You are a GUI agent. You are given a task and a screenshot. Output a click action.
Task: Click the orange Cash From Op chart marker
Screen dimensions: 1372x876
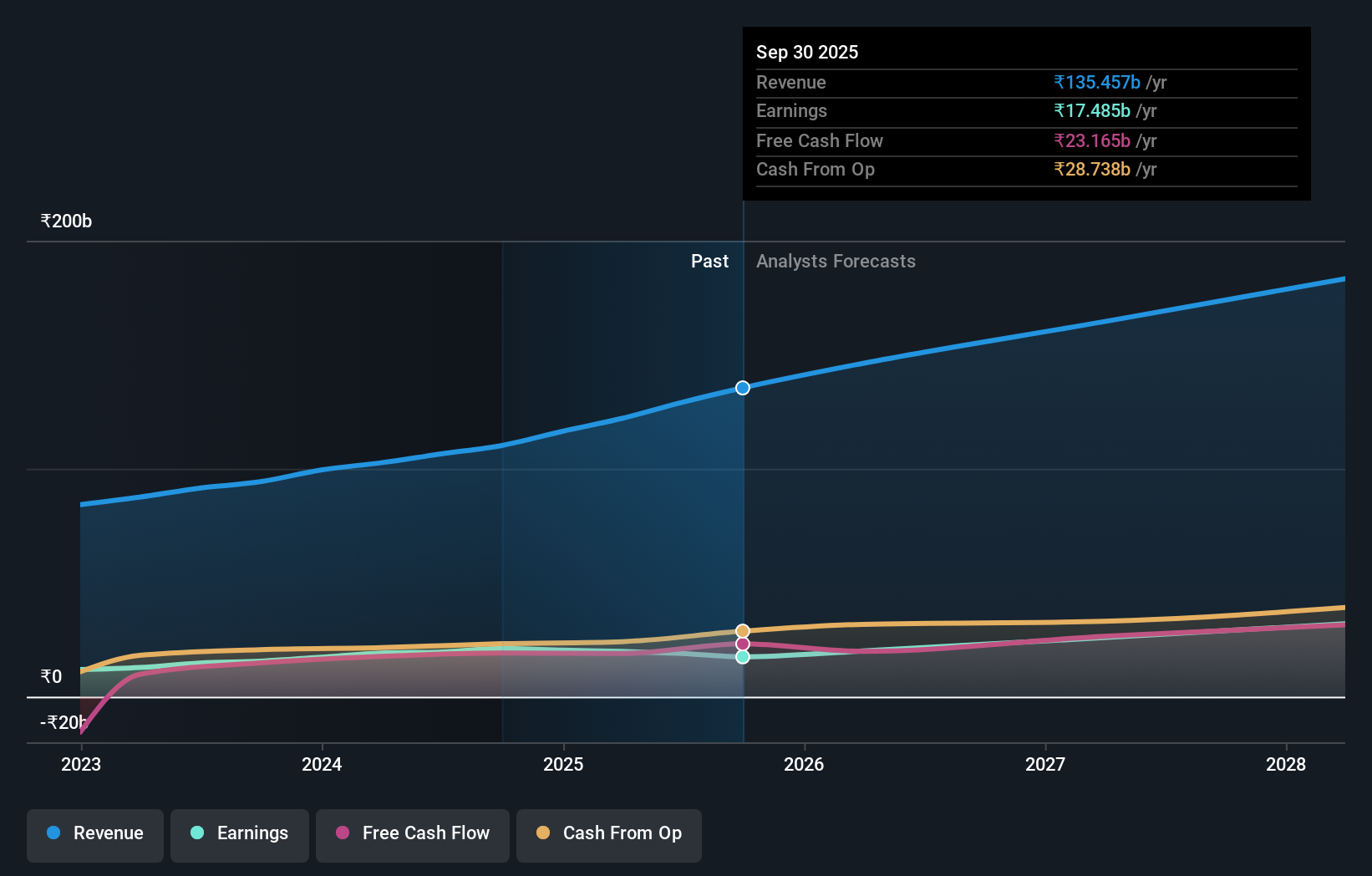click(x=742, y=629)
